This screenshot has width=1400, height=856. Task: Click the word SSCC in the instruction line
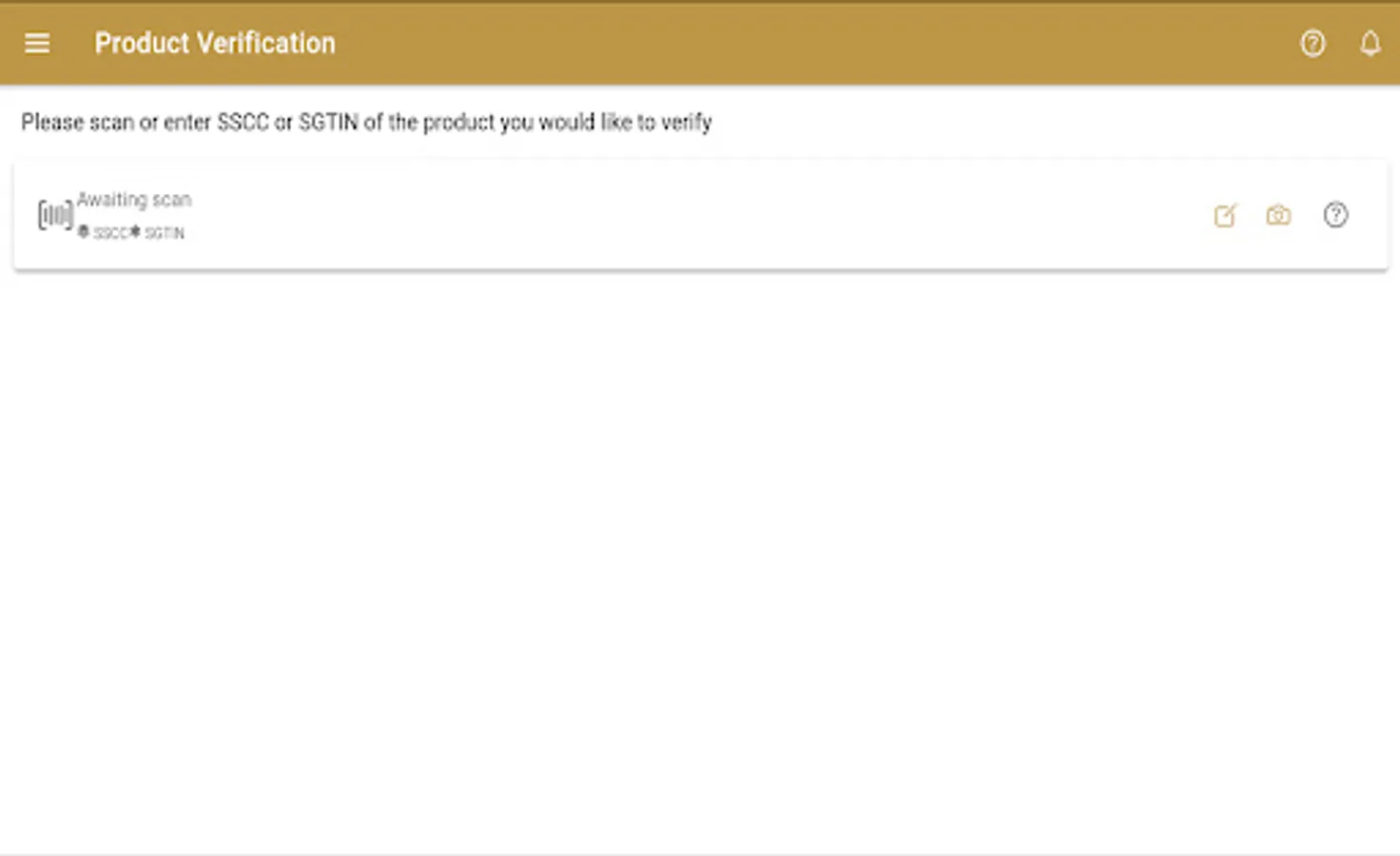[x=243, y=123]
